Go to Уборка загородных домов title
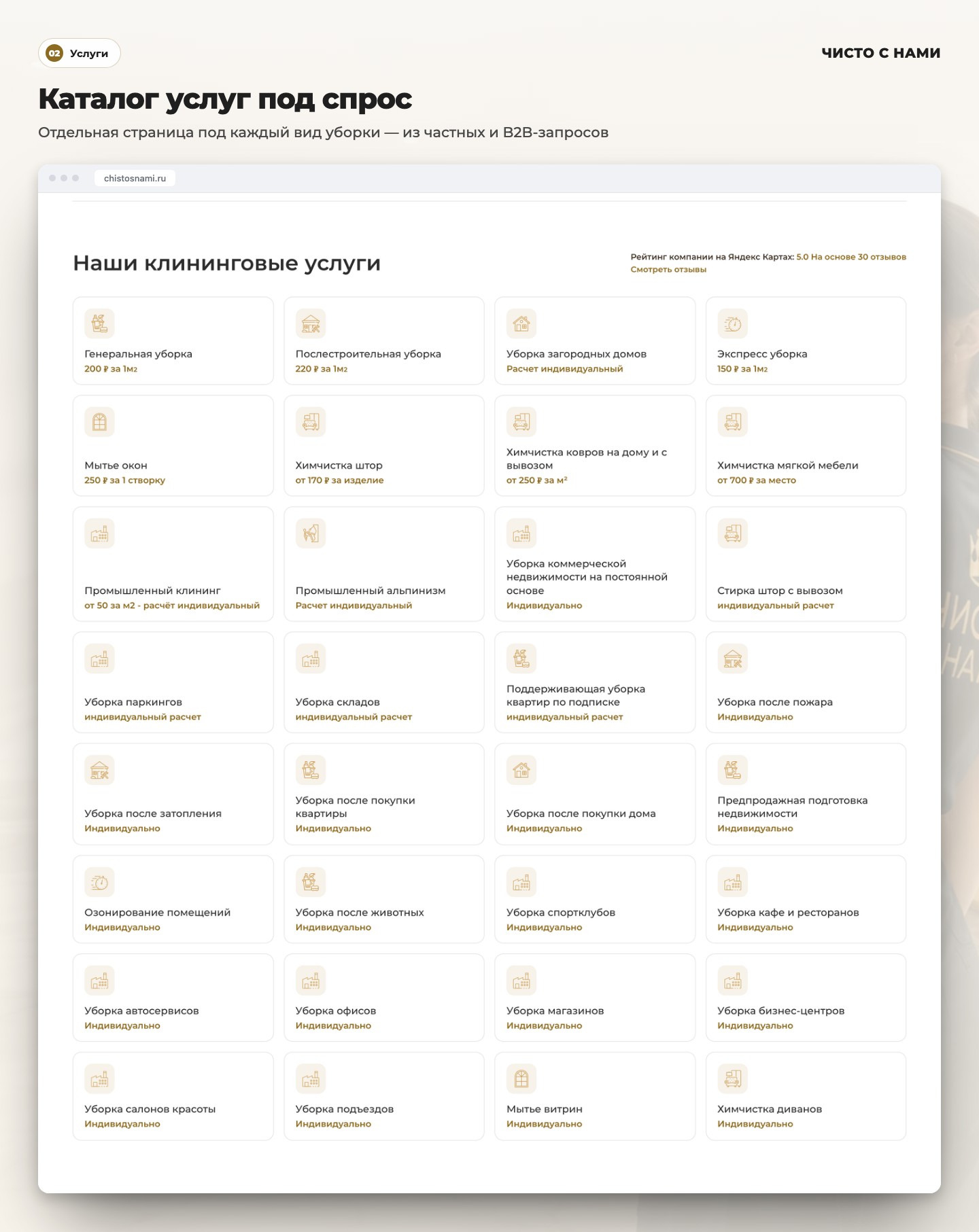The height and width of the screenshot is (1232, 979). click(577, 354)
